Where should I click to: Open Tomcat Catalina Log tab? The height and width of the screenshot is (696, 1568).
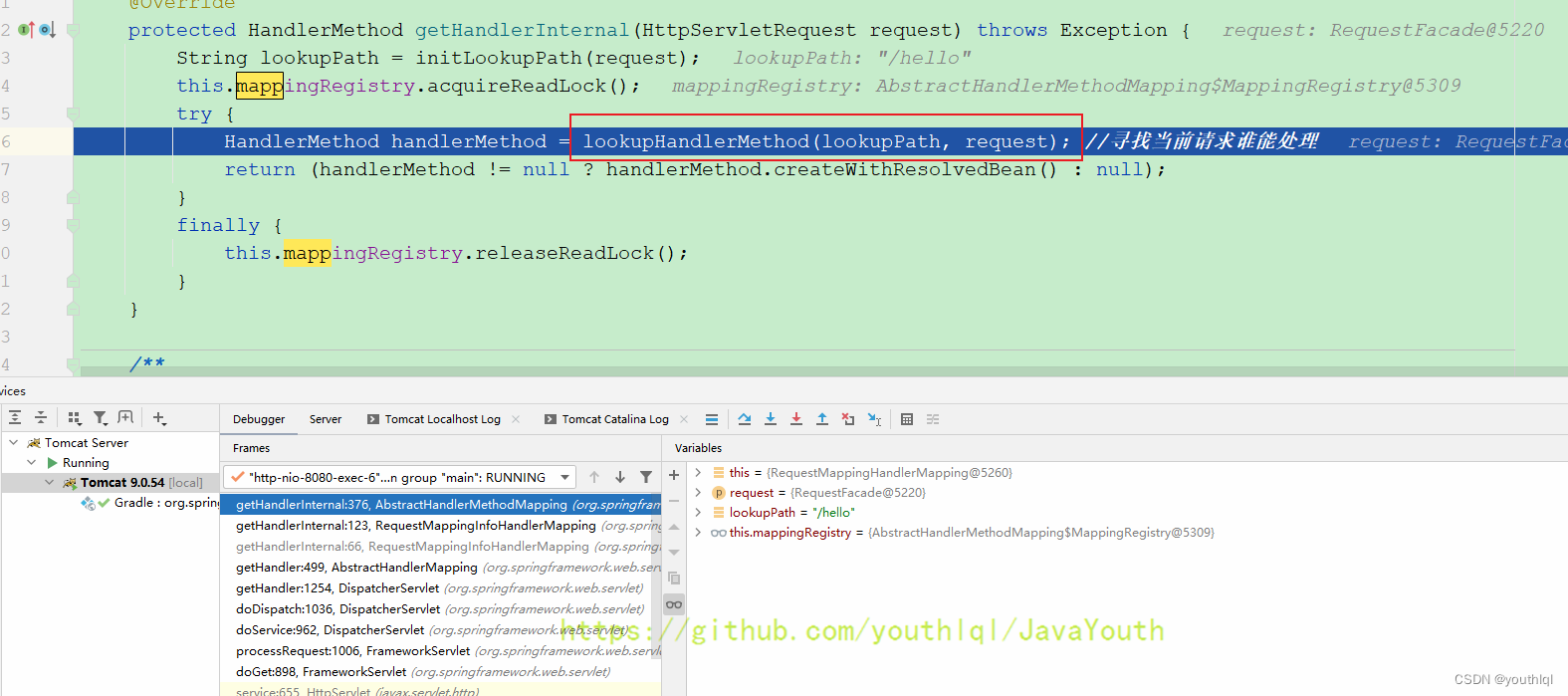coord(607,419)
